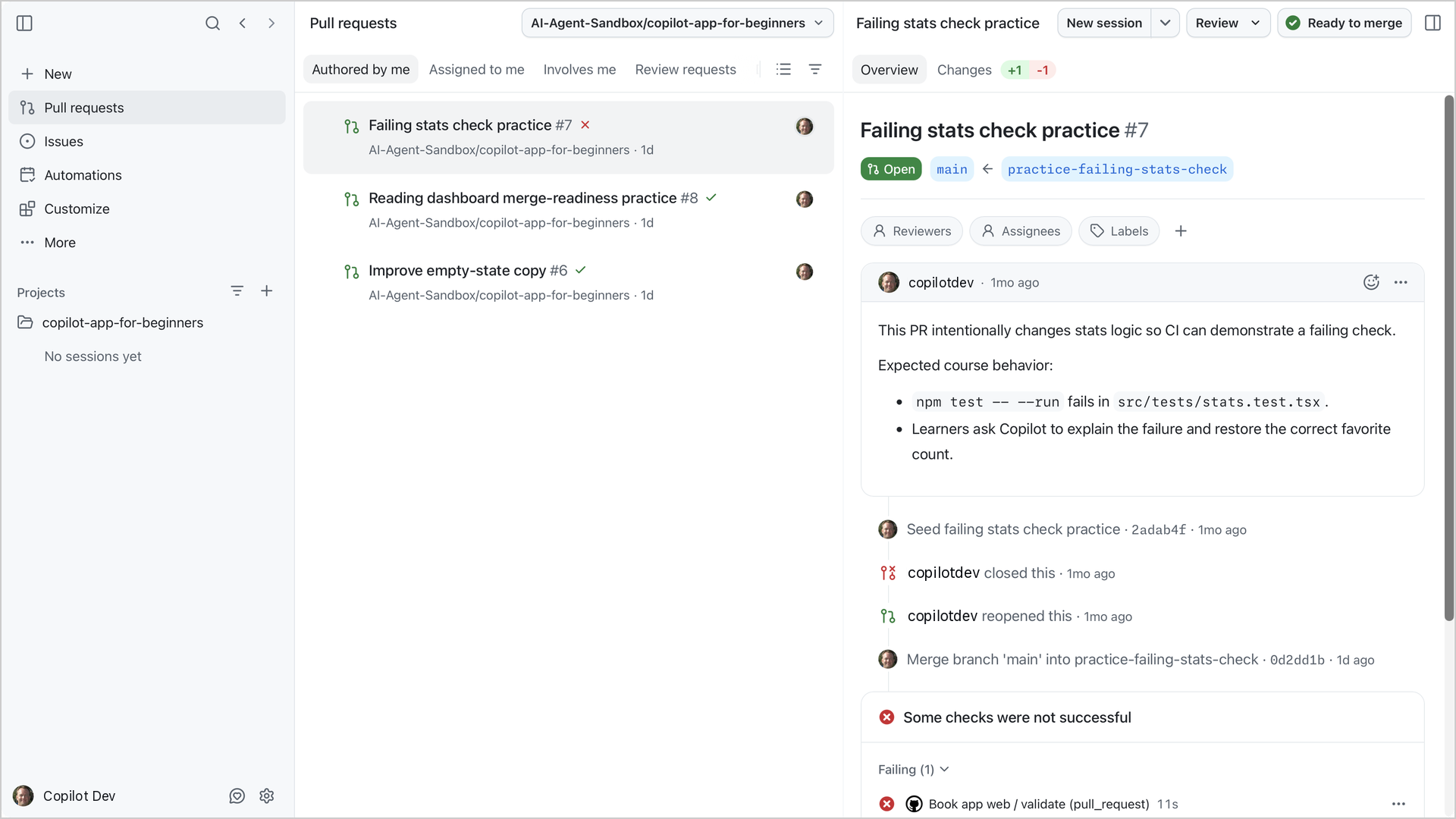
Task: Click the practice-failing-stats-check branch label
Action: point(1117,169)
